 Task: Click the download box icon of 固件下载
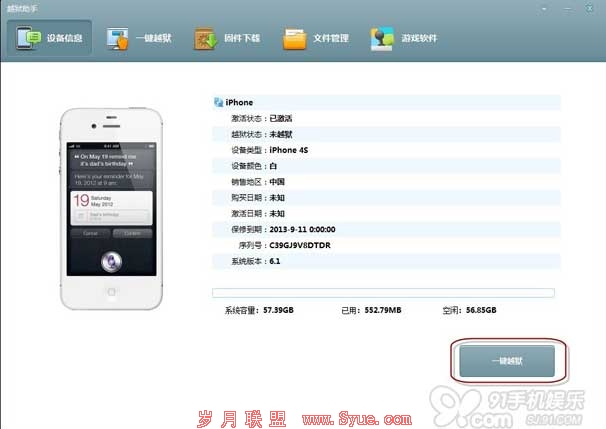[205, 38]
